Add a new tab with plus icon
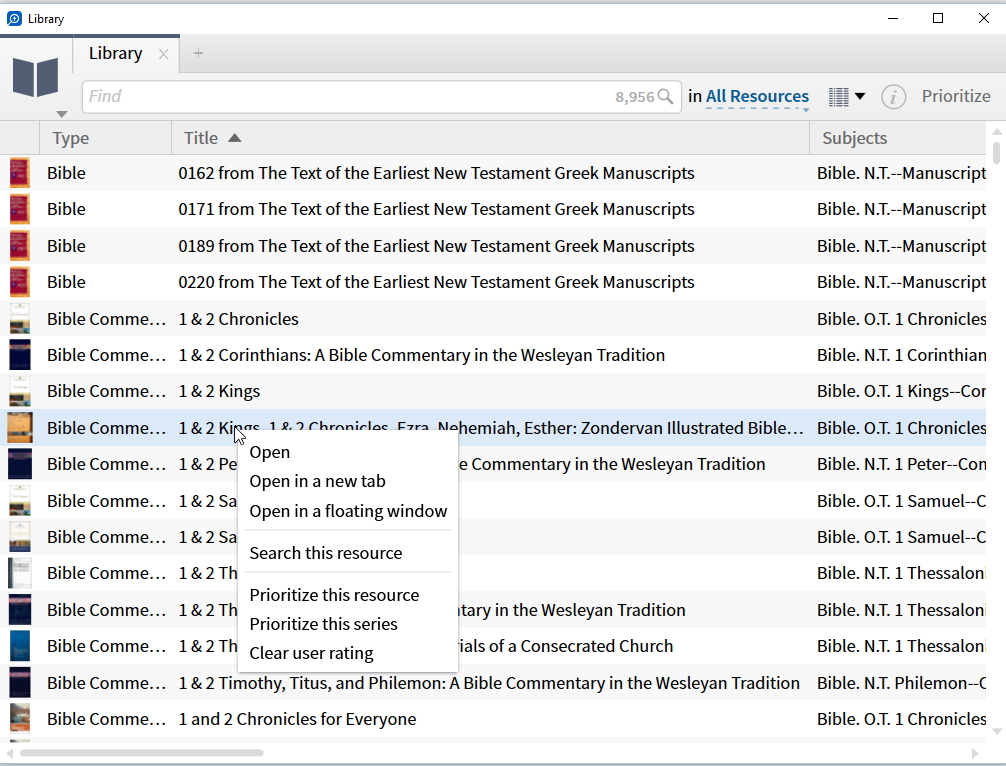This screenshot has height=766, width=1006. (198, 54)
